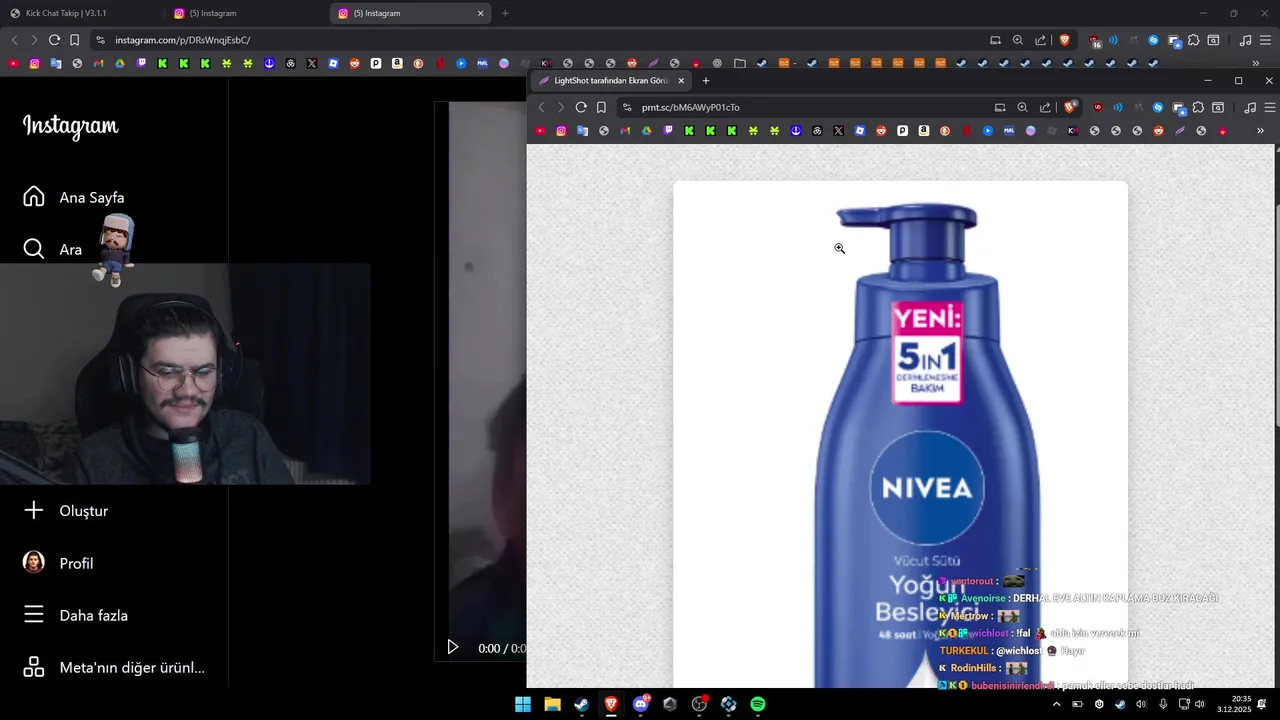This screenshot has width=1280, height=720.
Task: Open Google Drive bookmark in back window
Action: pyautogui.click(x=120, y=63)
